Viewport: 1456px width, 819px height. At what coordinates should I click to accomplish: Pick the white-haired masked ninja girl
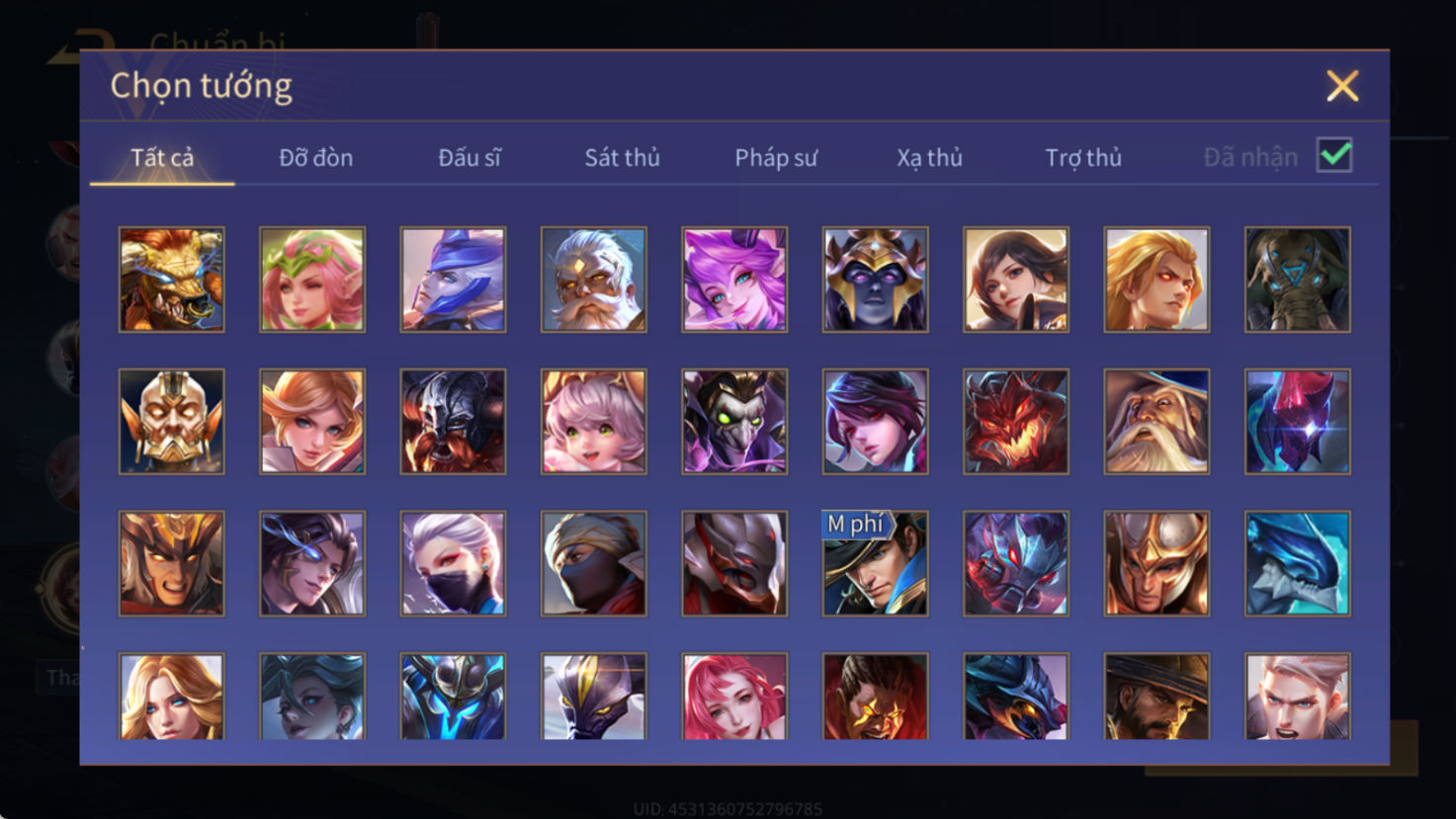(x=453, y=564)
